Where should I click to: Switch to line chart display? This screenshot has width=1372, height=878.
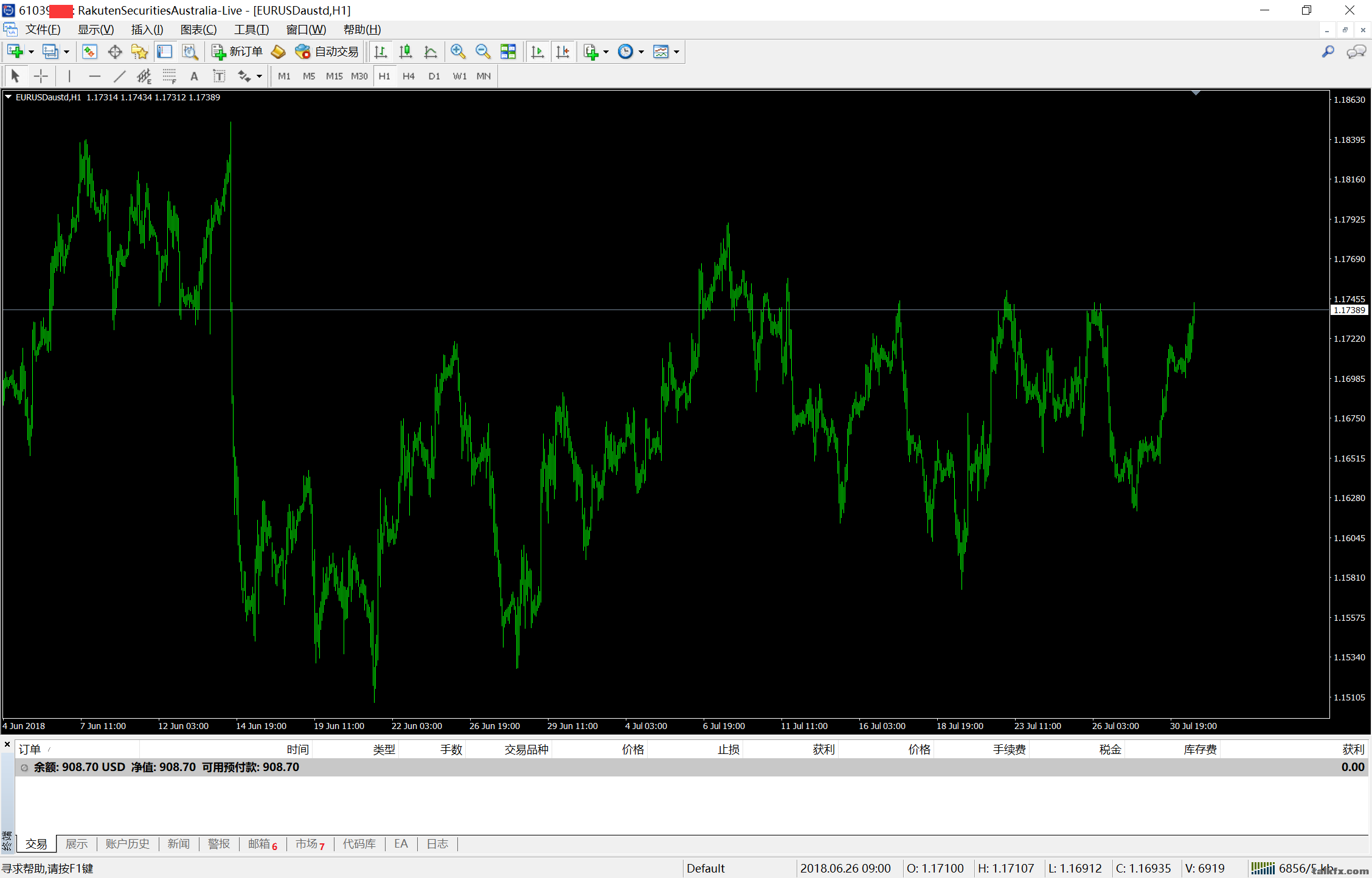[431, 52]
